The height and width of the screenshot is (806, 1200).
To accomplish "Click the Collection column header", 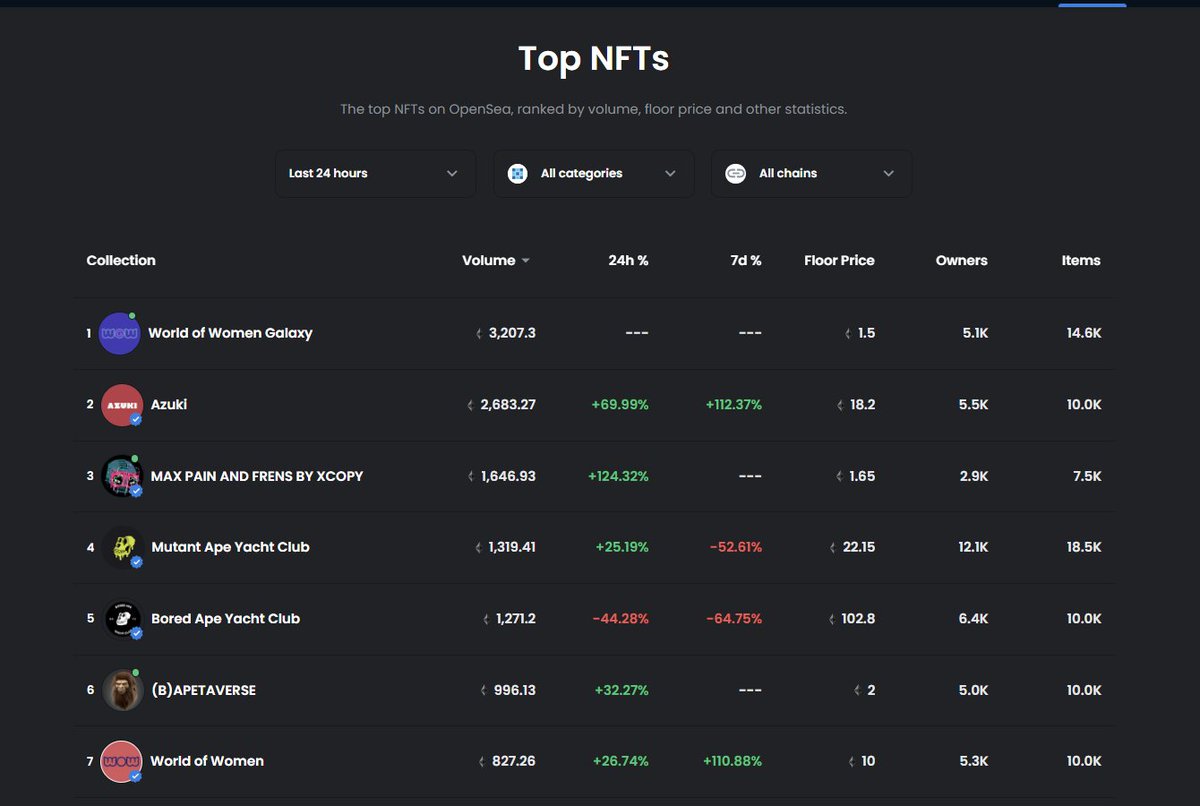I will pos(121,260).
